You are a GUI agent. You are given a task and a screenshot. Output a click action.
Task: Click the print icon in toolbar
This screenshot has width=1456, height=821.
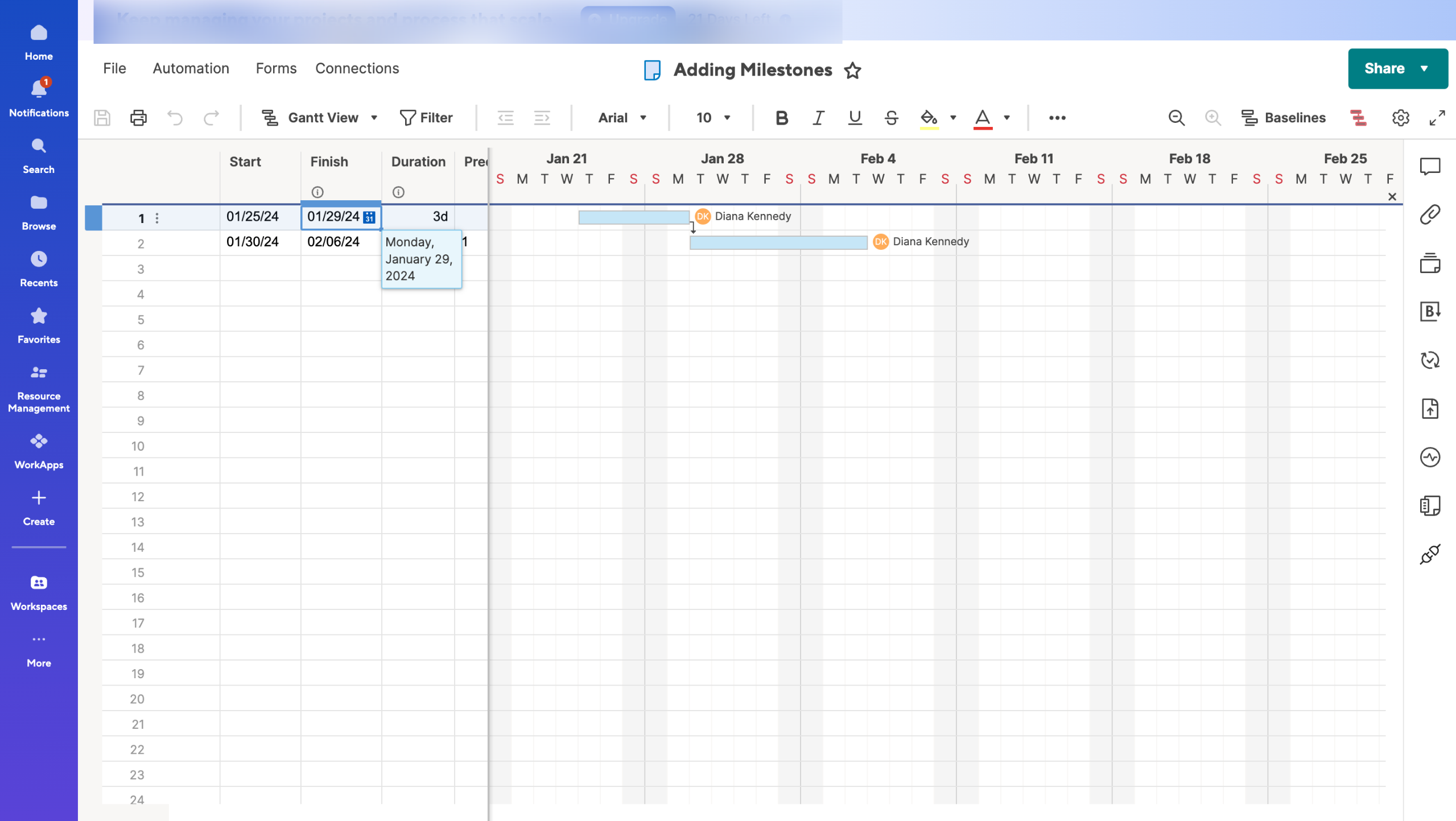pyautogui.click(x=138, y=118)
